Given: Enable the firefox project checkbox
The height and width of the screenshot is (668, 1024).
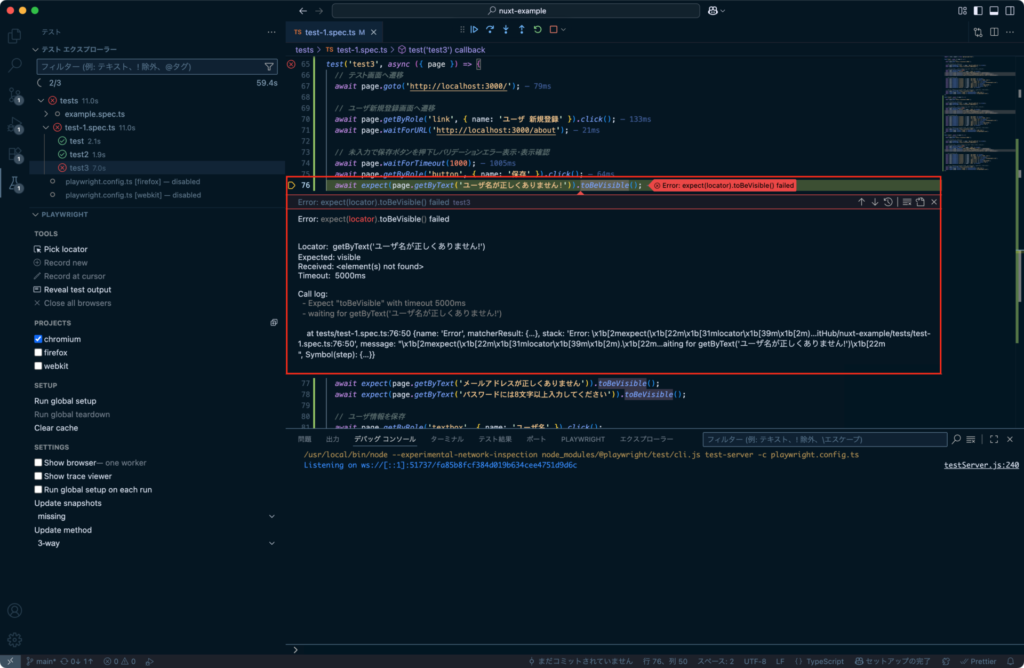Looking at the screenshot, I should click(x=38, y=351).
